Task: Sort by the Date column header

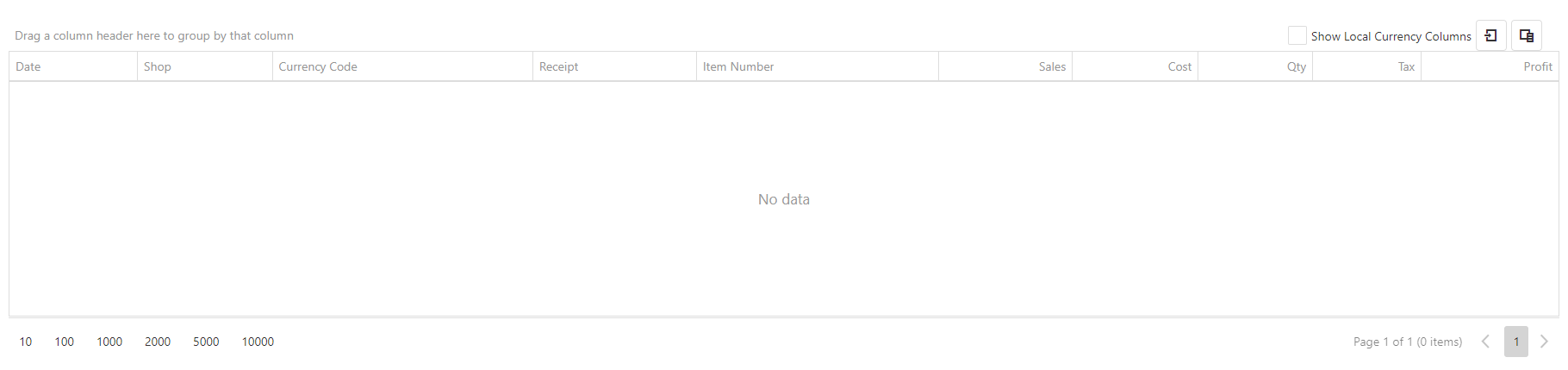Action: (73, 66)
